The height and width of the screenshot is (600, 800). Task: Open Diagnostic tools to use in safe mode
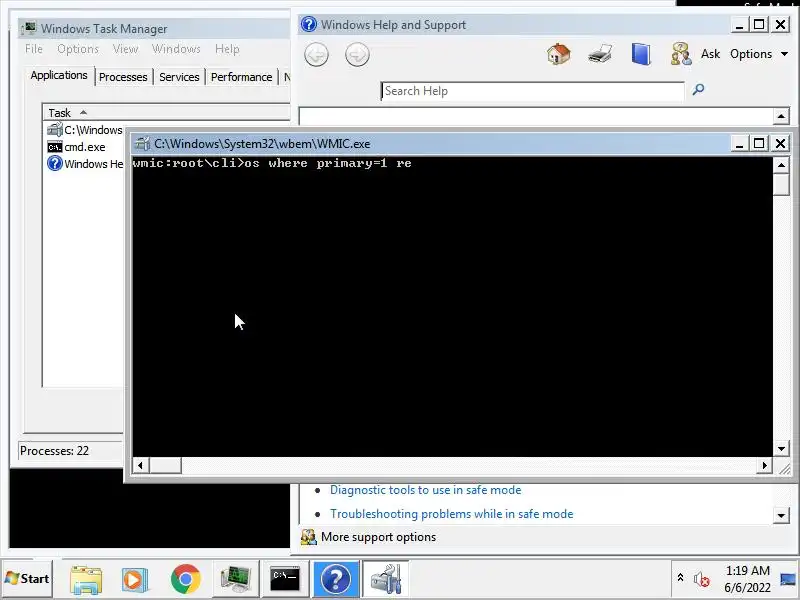(x=426, y=490)
